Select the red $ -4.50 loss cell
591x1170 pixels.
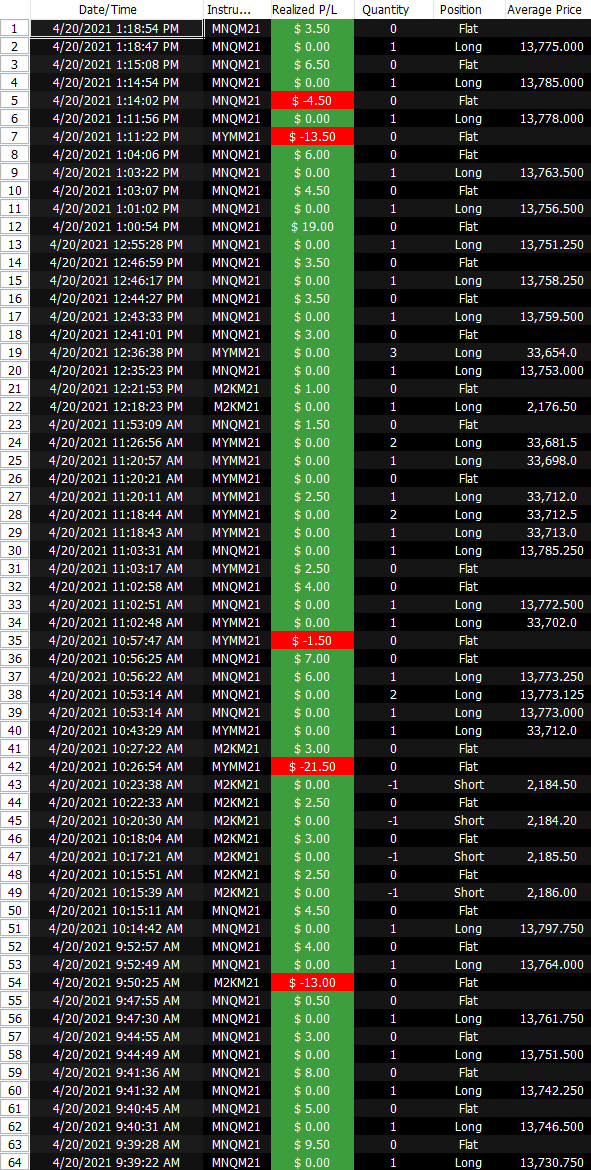coord(312,101)
